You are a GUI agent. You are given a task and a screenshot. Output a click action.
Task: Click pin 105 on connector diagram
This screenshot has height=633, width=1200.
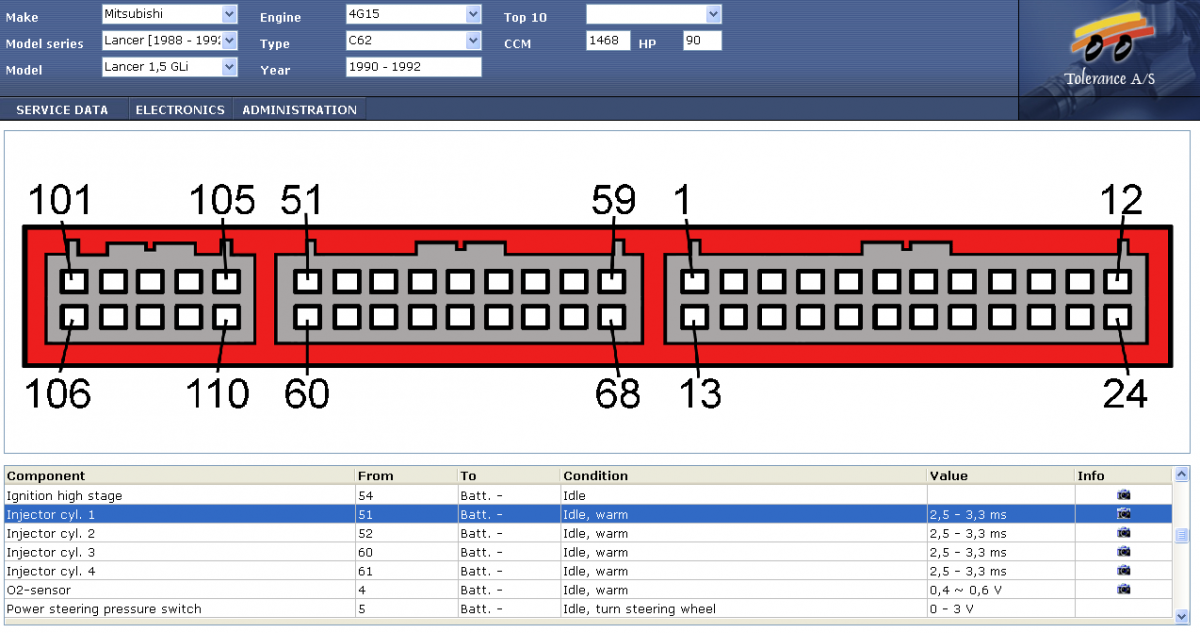[x=228, y=281]
